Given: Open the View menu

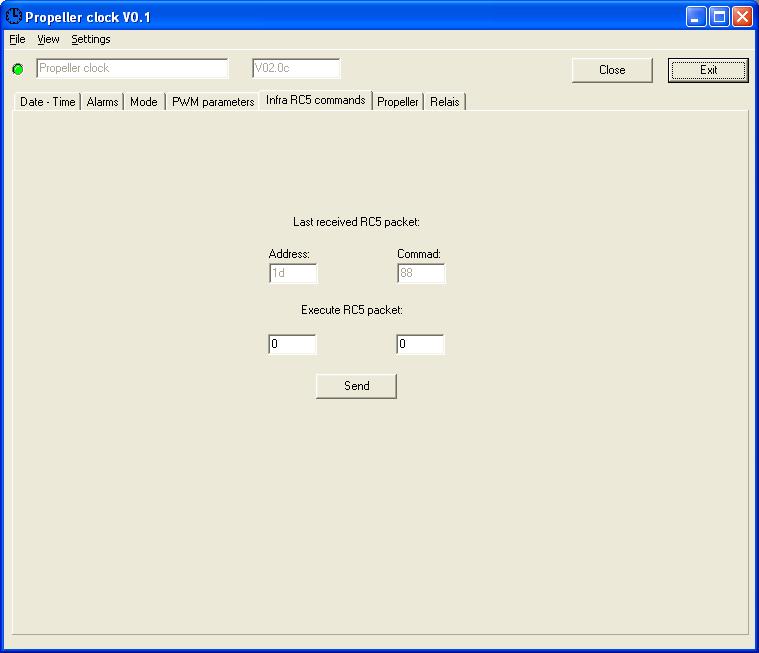Looking at the screenshot, I should (x=48, y=39).
